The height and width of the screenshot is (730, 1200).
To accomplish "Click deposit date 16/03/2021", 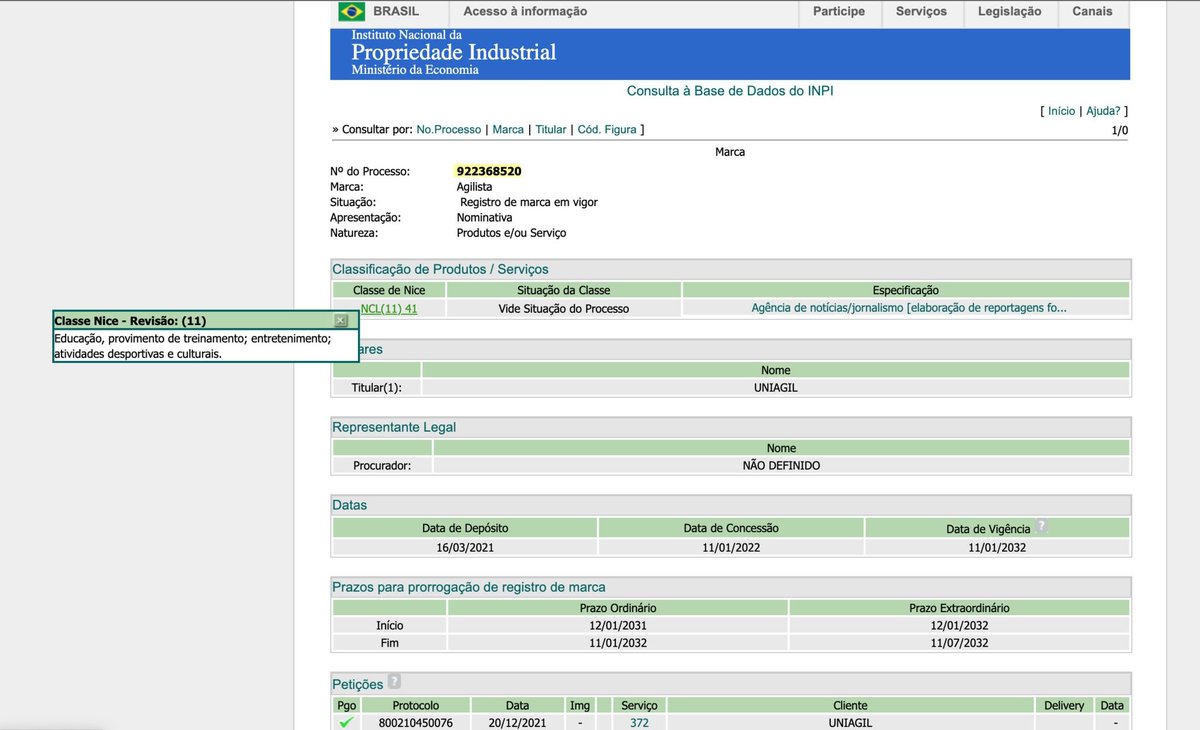I will tap(465, 547).
